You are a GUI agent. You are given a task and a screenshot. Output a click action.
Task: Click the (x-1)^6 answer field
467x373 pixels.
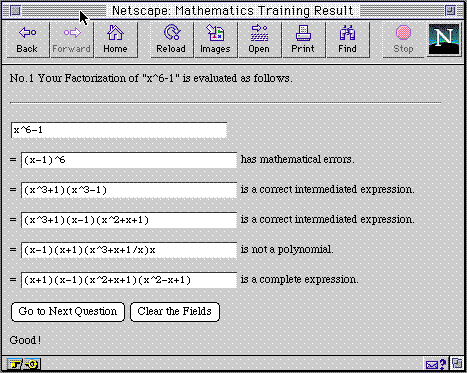click(x=129, y=160)
